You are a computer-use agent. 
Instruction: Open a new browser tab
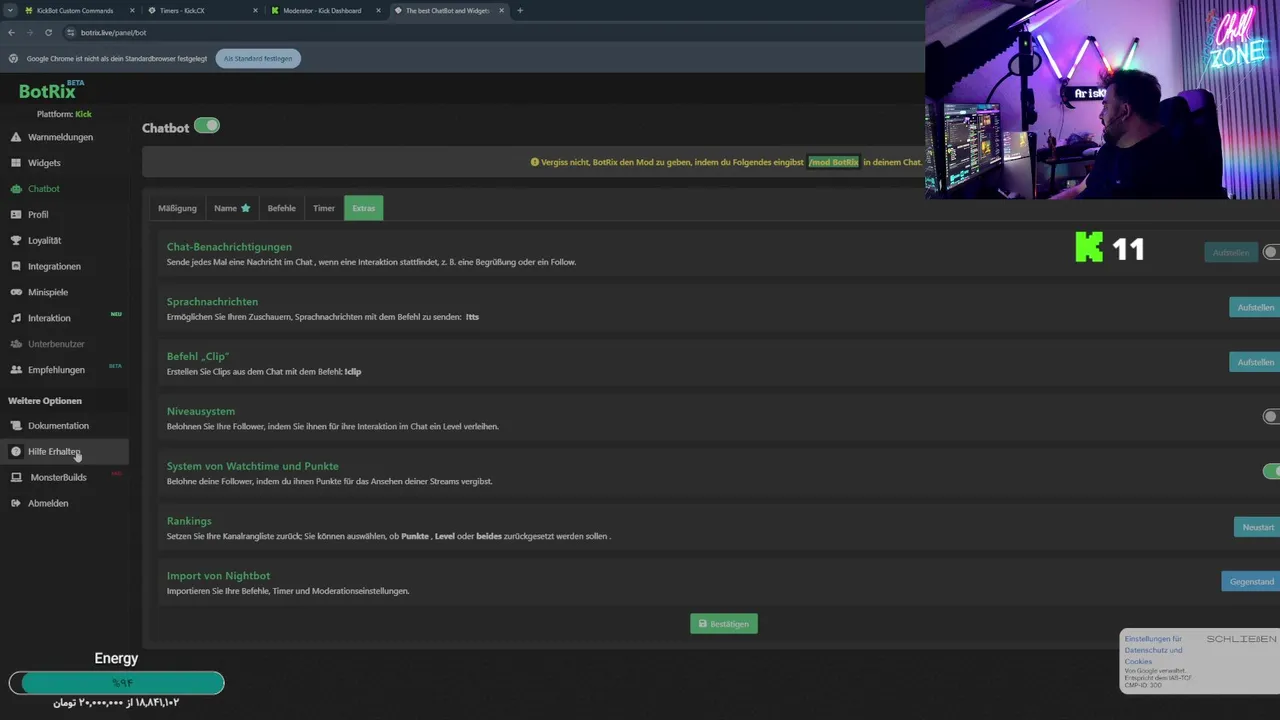click(520, 11)
